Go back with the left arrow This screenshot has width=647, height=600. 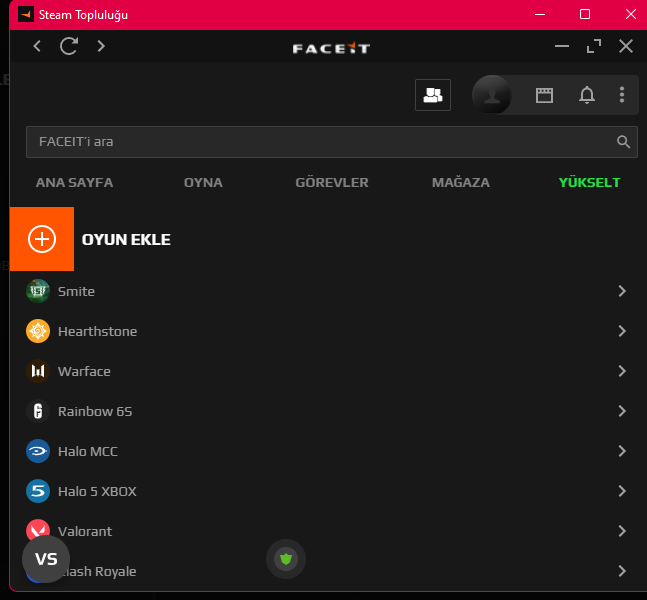(37, 46)
